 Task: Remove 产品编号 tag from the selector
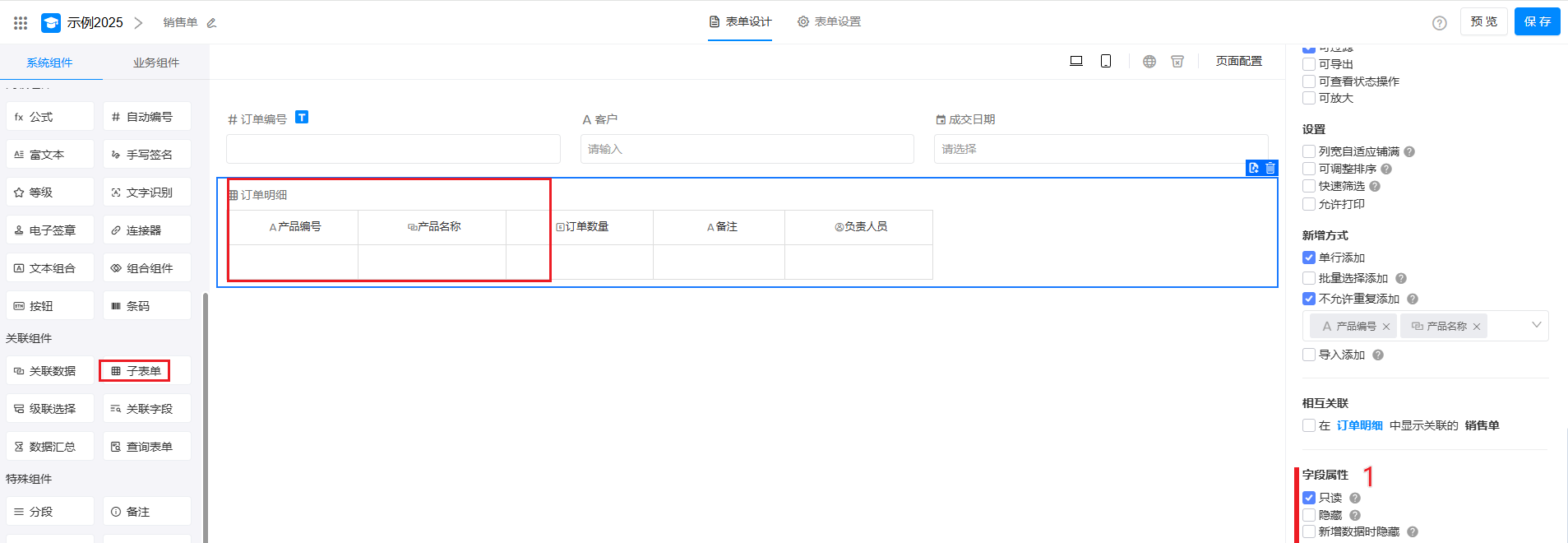1386,327
